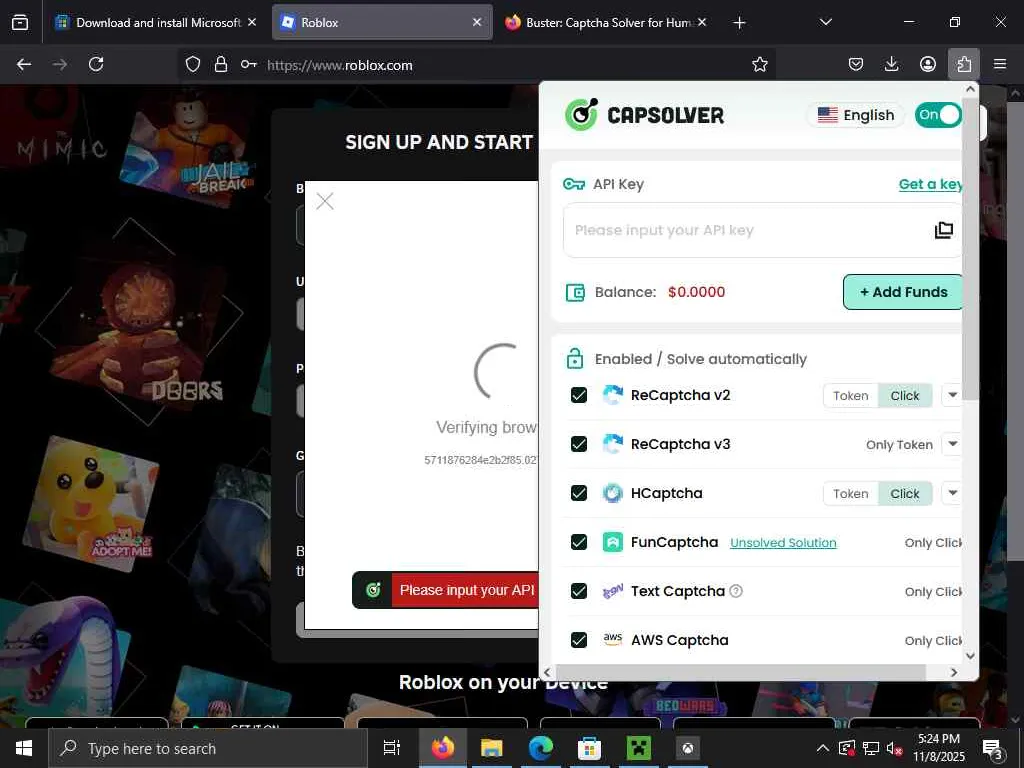Screen dimensions: 1024x768
Task: Uncheck the FunCaptcha checkbox
Action: (x=579, y=542)
